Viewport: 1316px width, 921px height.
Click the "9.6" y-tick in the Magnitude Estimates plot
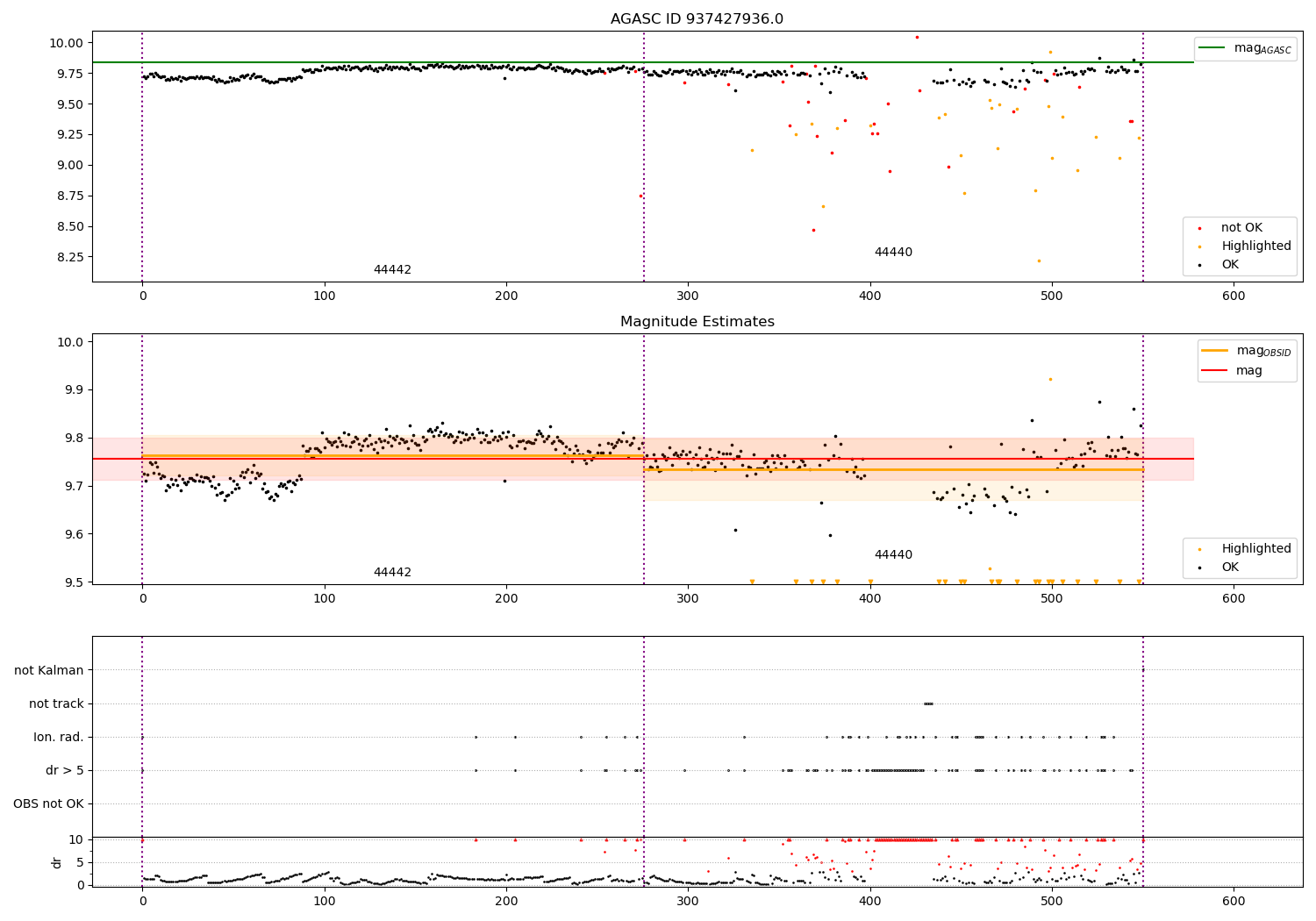[73, 535]
